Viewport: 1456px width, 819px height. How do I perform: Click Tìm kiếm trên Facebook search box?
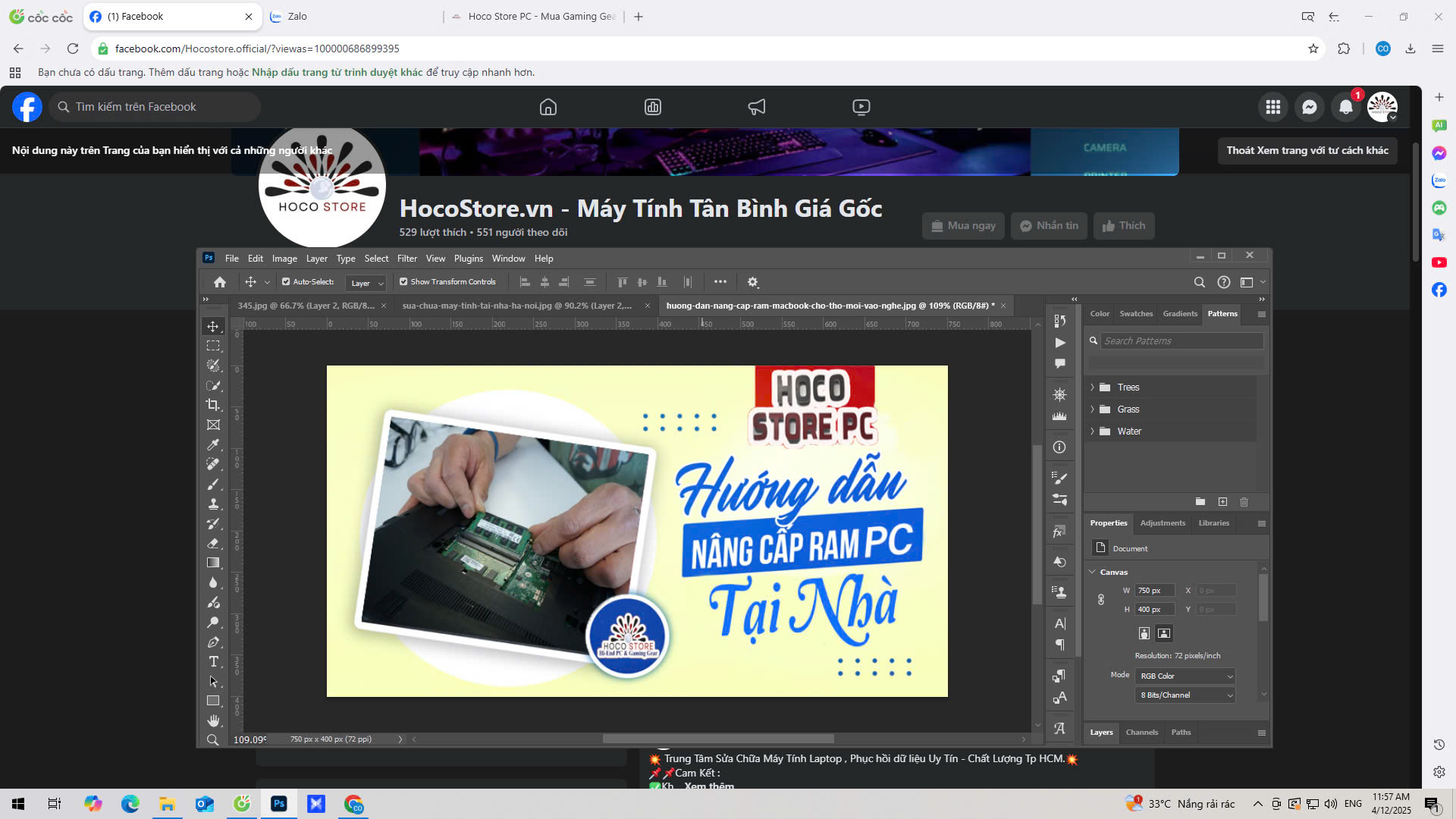click(x=155, y=107)
